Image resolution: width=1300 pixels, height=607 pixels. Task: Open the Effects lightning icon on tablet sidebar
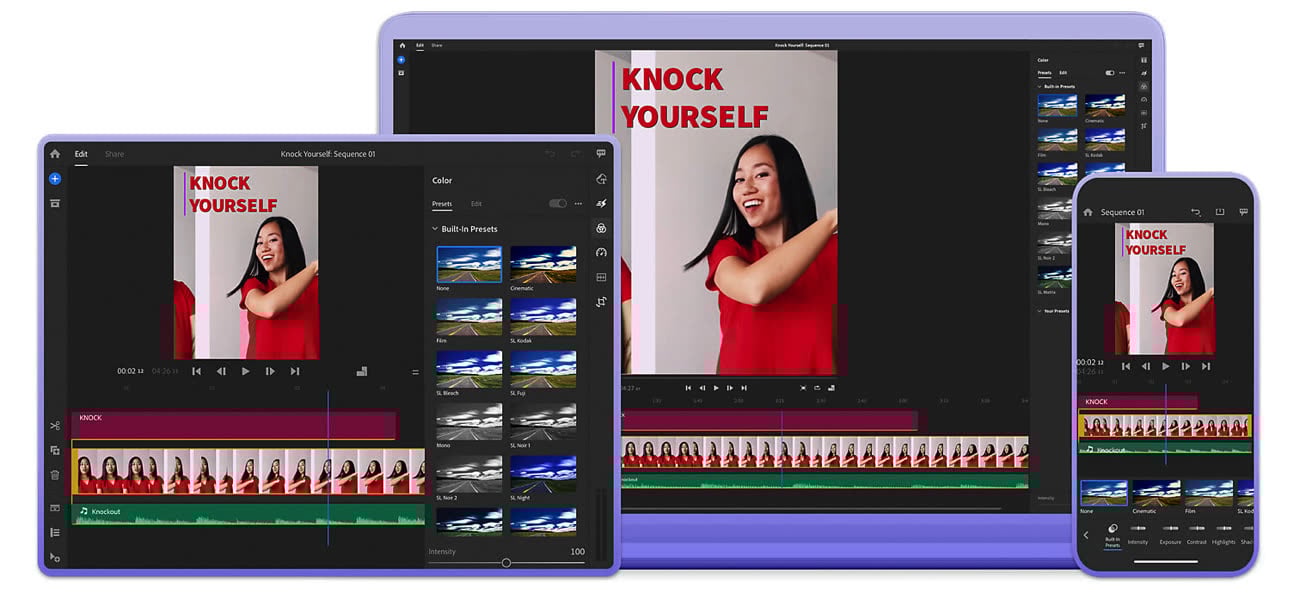pos(601,204)
